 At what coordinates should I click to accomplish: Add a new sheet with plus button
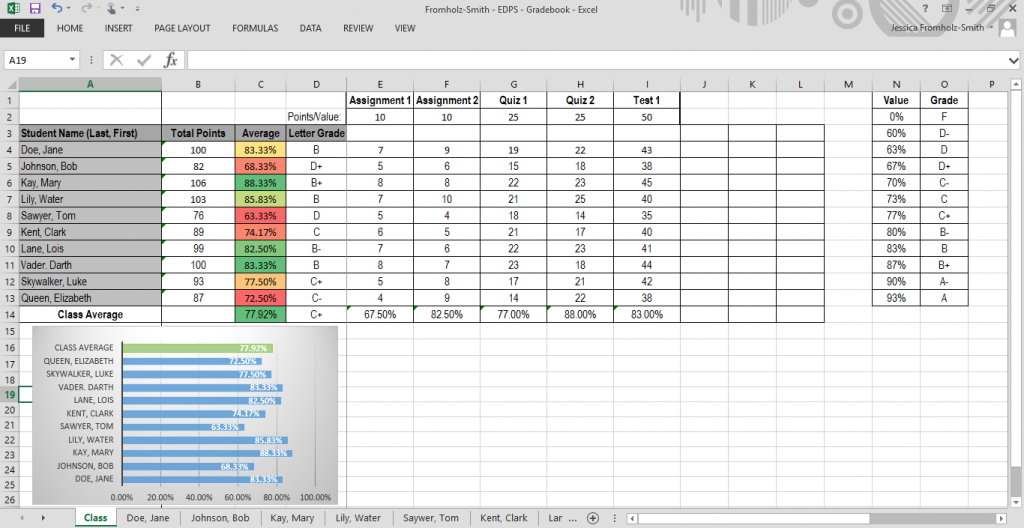(x=593, y=518)
